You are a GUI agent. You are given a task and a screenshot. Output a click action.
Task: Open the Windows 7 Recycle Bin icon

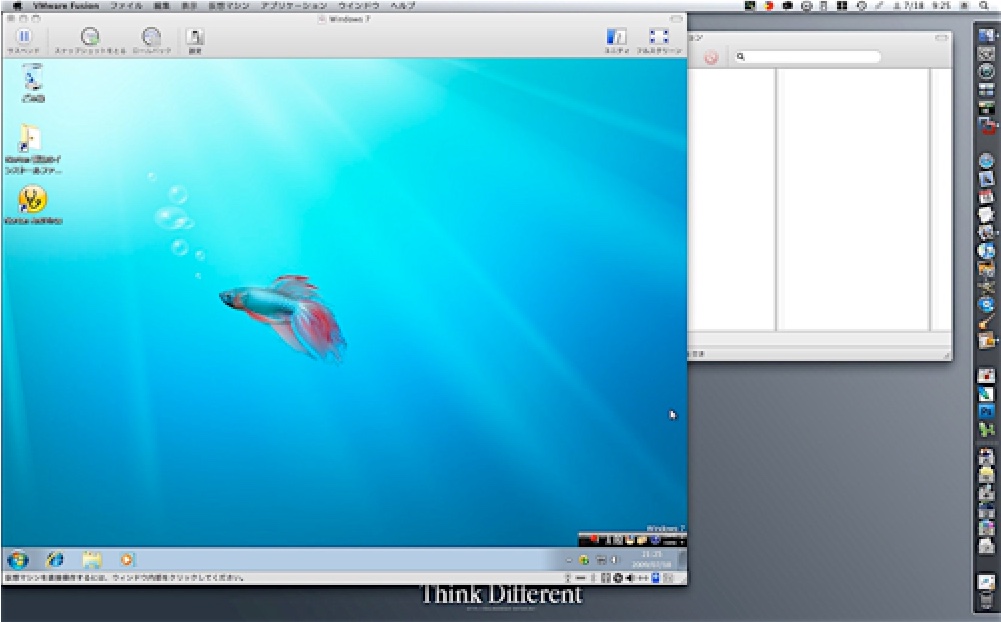(x=33, y=79)
